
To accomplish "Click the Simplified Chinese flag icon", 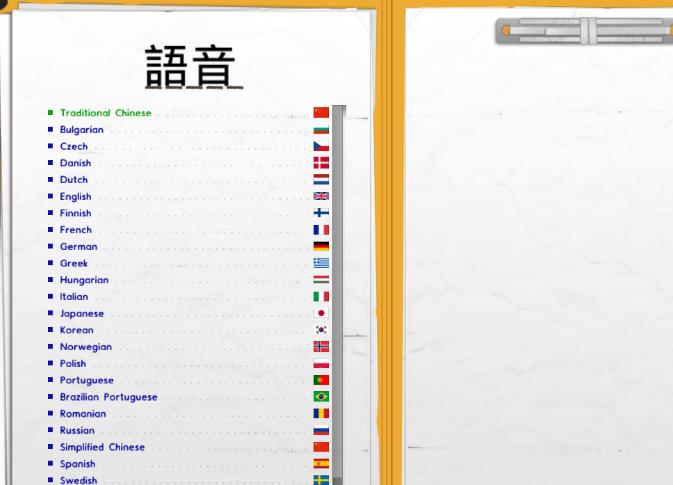I will [321, 447].
